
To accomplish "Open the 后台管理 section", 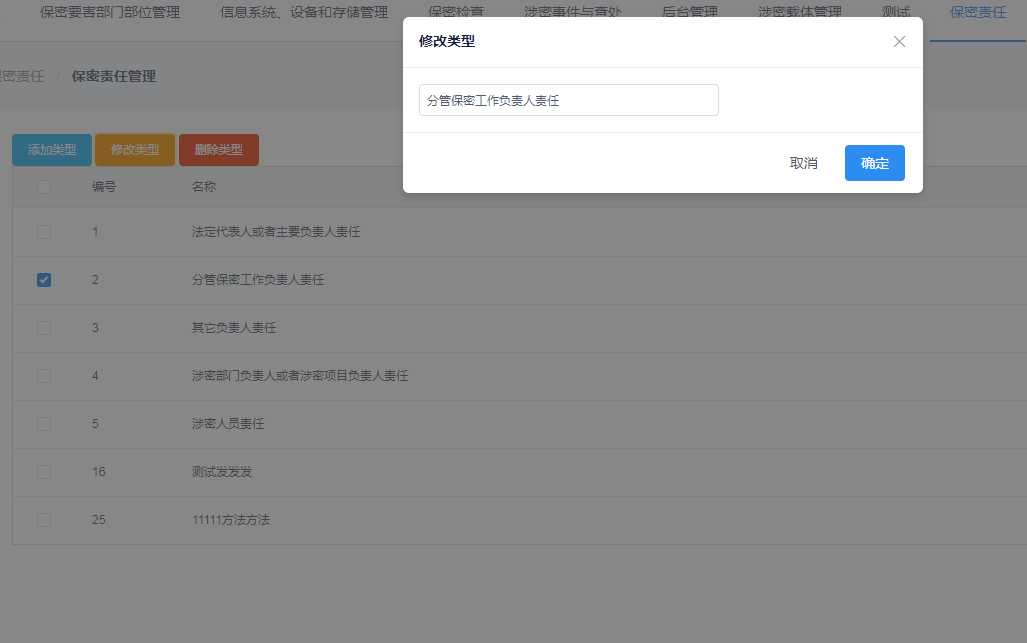I will click(x=688, y=12).
